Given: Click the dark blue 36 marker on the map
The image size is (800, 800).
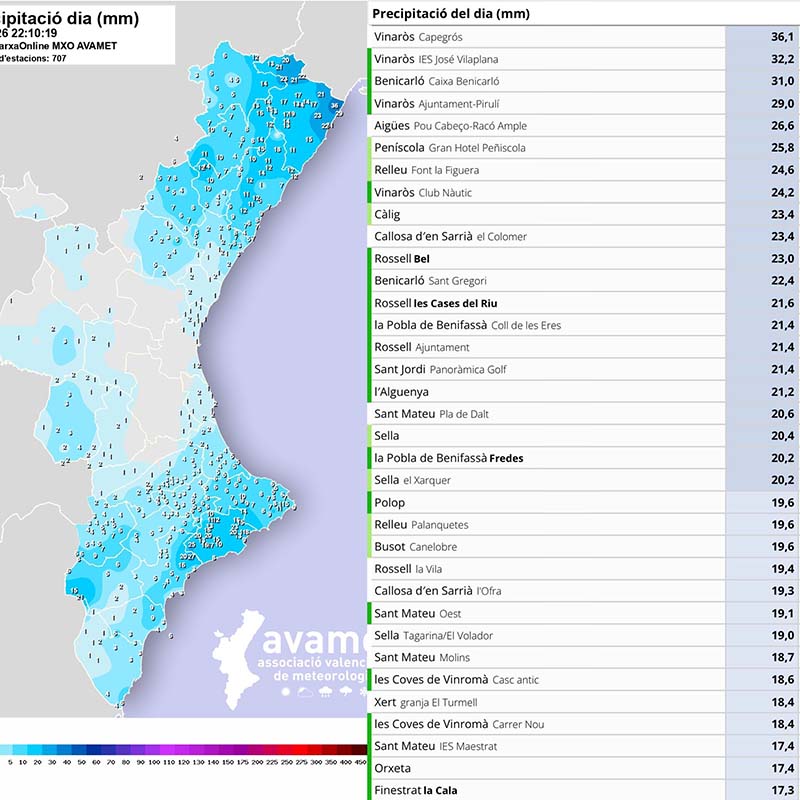Looking at the screenshot, I should (335, 104).
